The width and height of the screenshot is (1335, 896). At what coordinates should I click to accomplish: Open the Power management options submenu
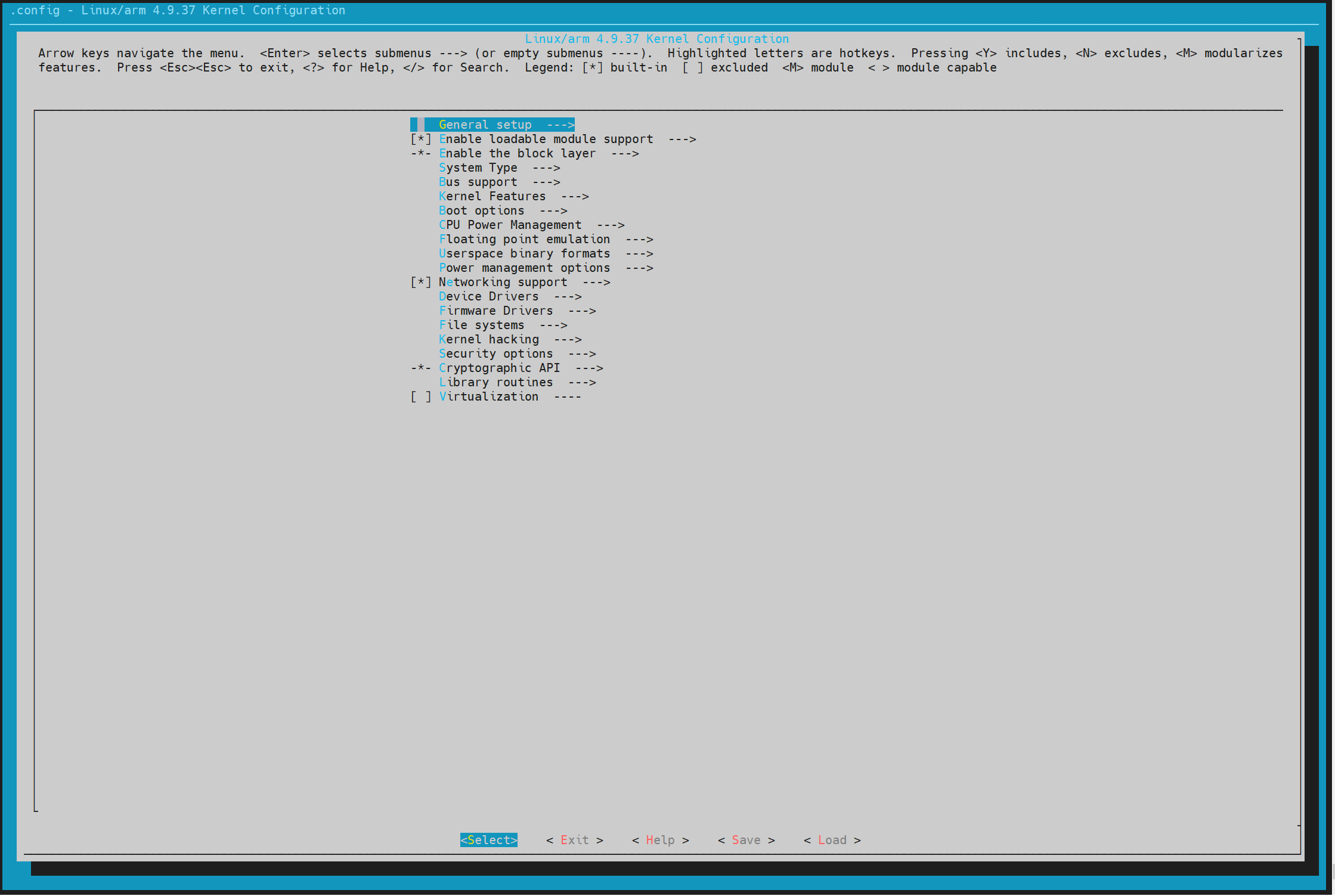click(x=524, y=268)
